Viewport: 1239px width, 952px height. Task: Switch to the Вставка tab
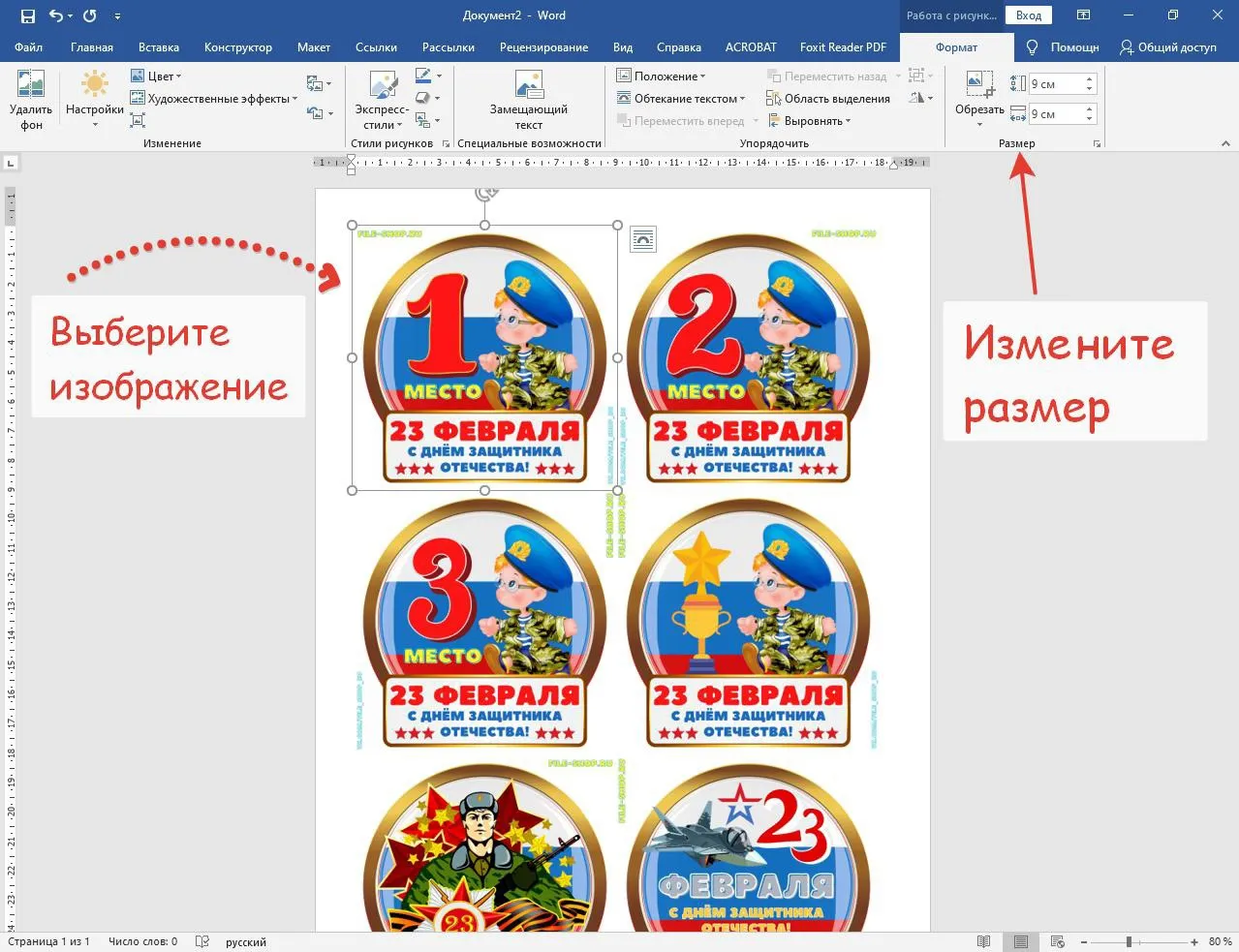pyautogui.click(x=159, y=47)
